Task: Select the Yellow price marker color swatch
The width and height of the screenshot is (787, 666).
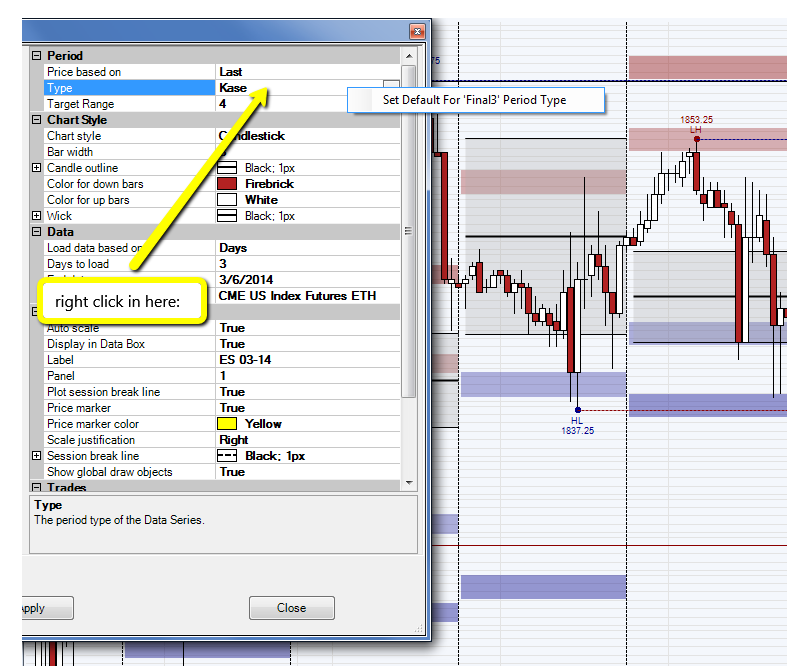Action: pos(227,424)
